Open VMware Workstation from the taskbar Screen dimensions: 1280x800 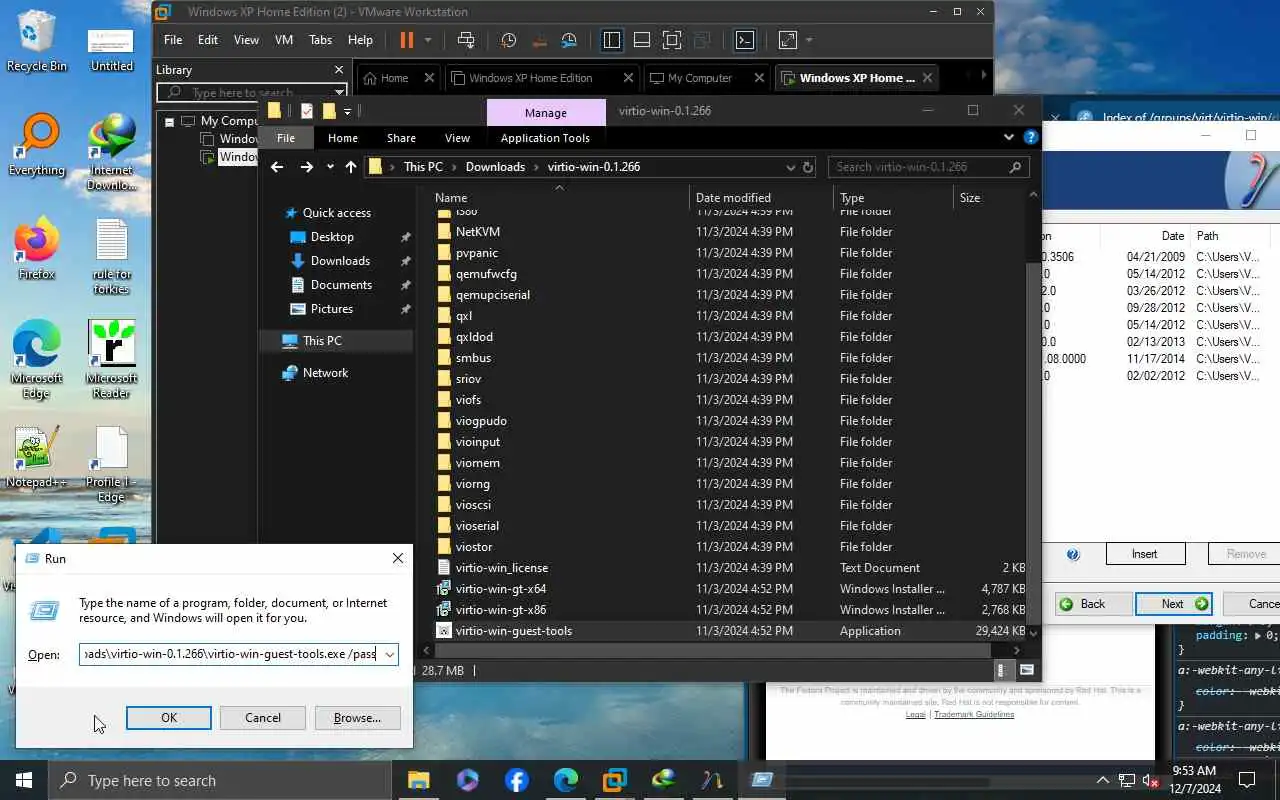(x=614, y=780)
